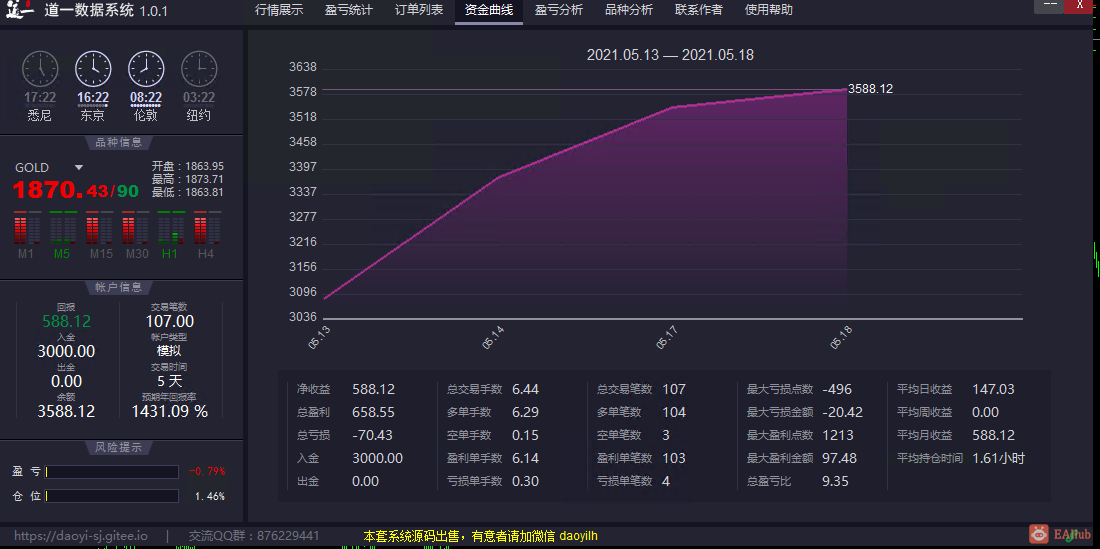Image resolution: width=1100 pixels, height=549 pixels.
Task: Click the Sydney 悉尼 clock icon
Action: 40,69
